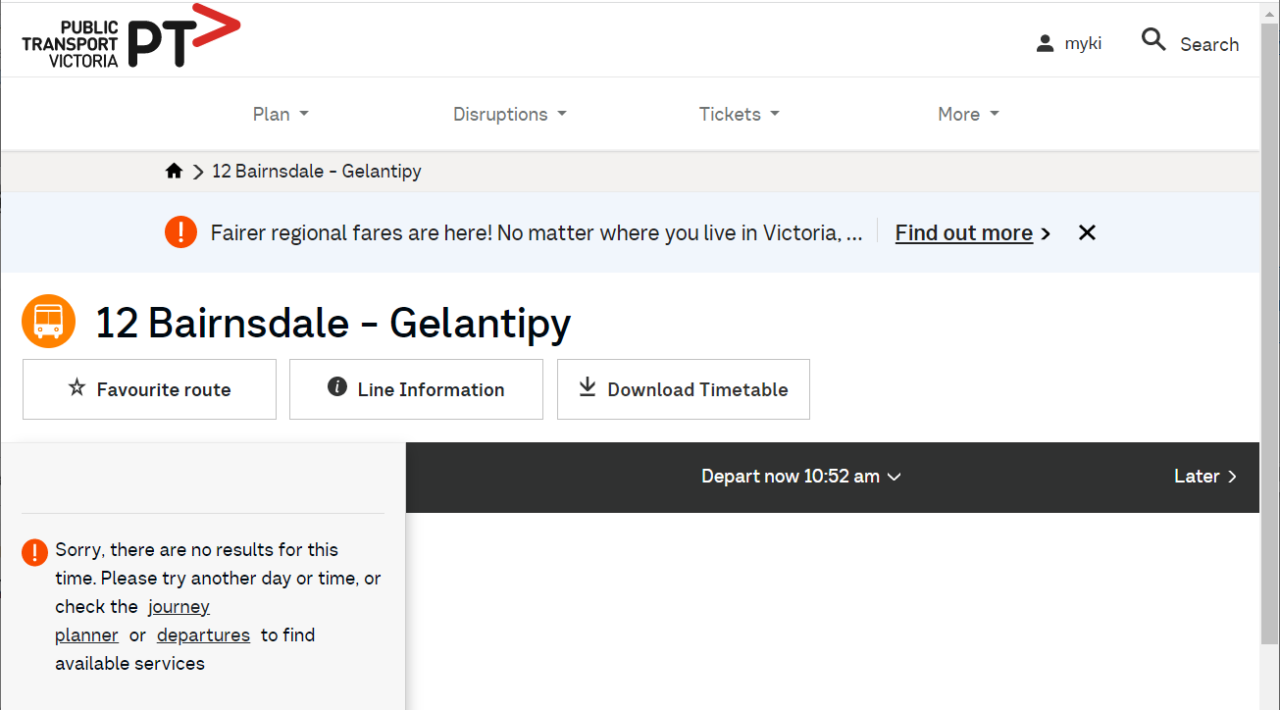This screenshot has height=710, width=1280.
Task: Open the Depart now 10:52 am time selector
Action: [801, 477]
